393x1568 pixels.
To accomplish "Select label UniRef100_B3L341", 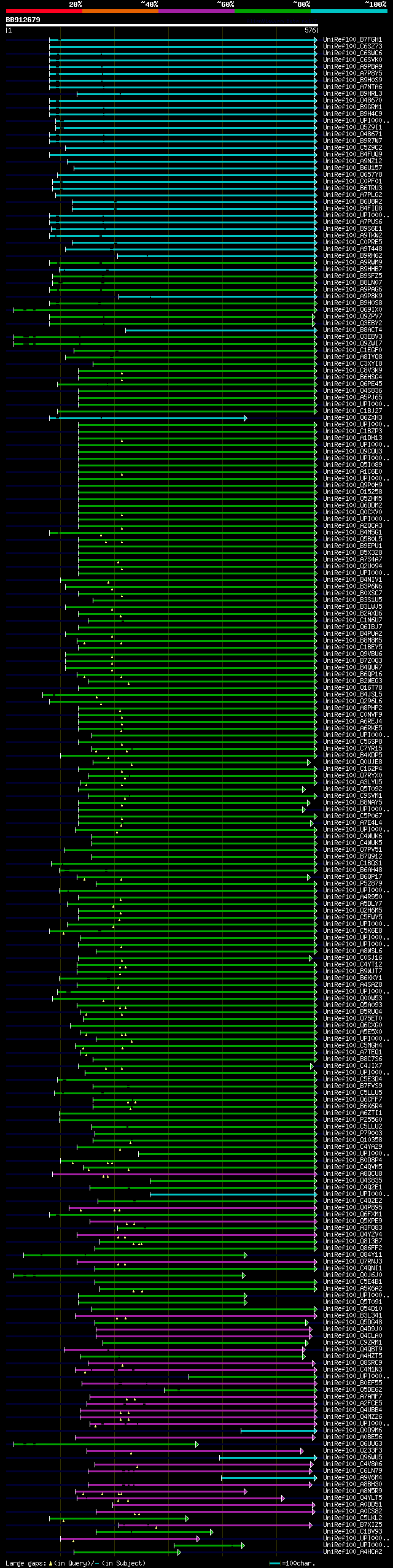I will point(352,1315).
